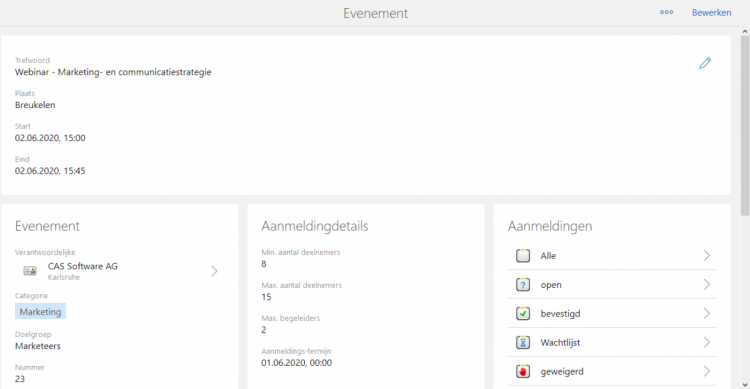Click the Karlsruhe location subtitle

(64, 278)
